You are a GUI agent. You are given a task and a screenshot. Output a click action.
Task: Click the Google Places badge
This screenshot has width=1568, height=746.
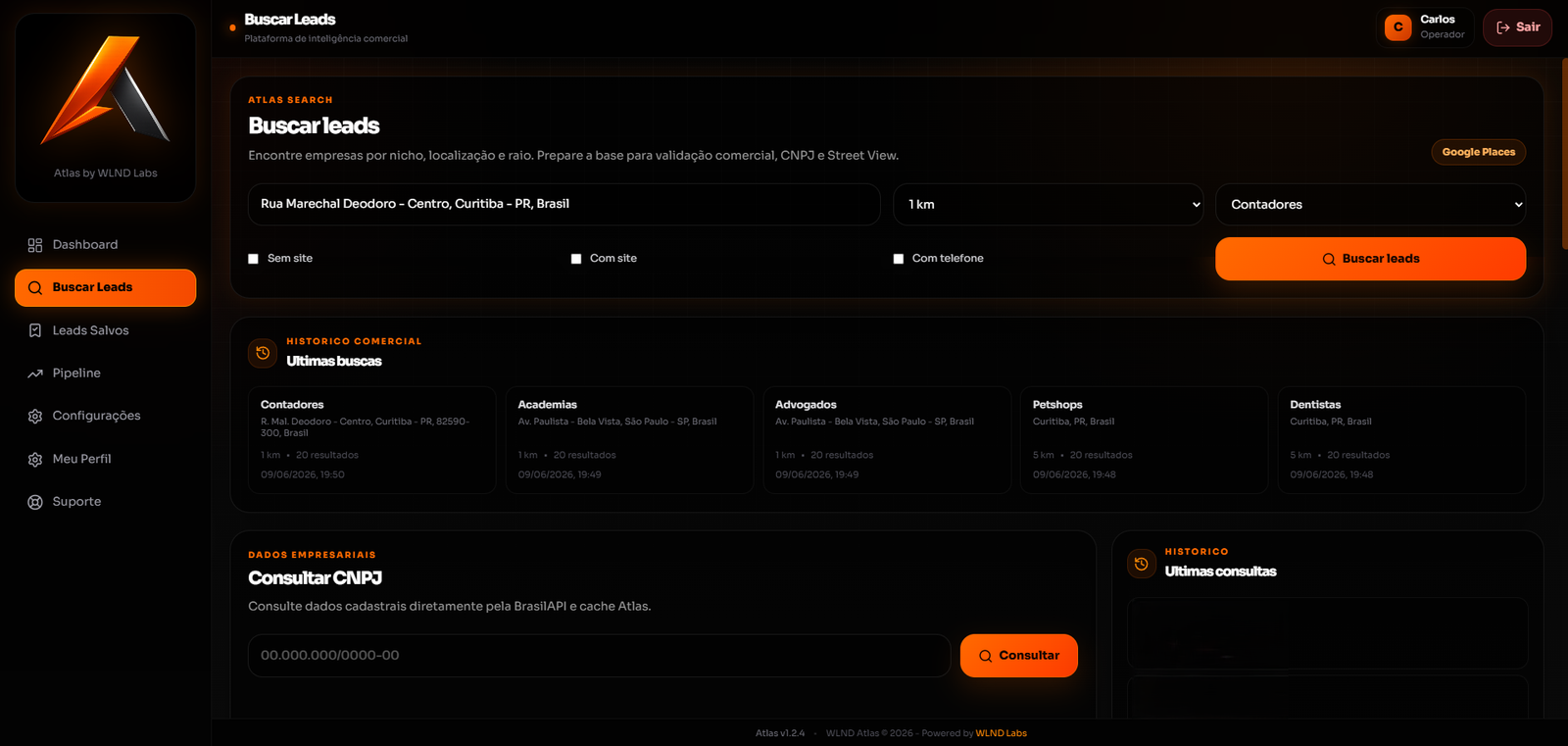[x=1479, y=152]
